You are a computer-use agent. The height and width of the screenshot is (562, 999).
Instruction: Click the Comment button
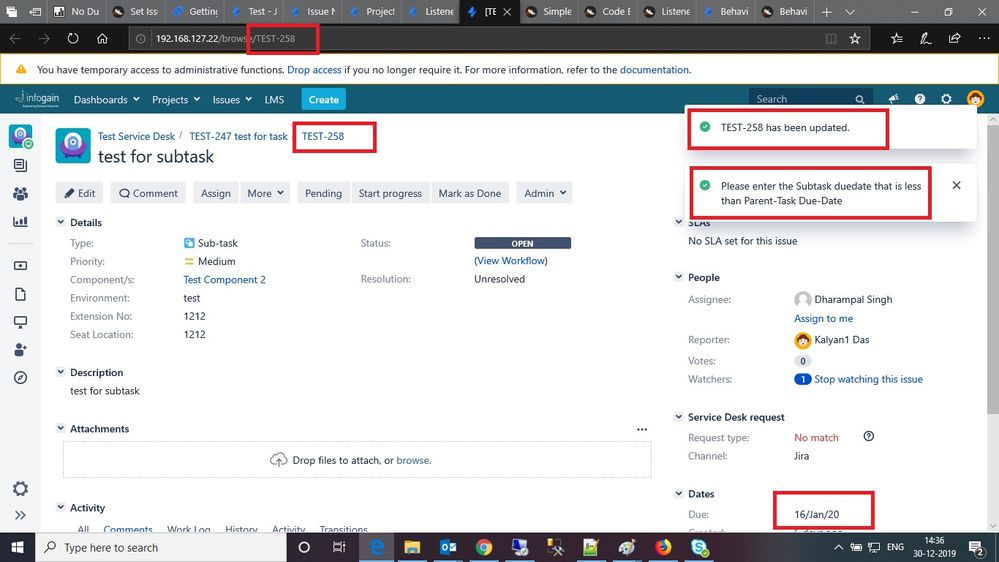coord(148,193)
